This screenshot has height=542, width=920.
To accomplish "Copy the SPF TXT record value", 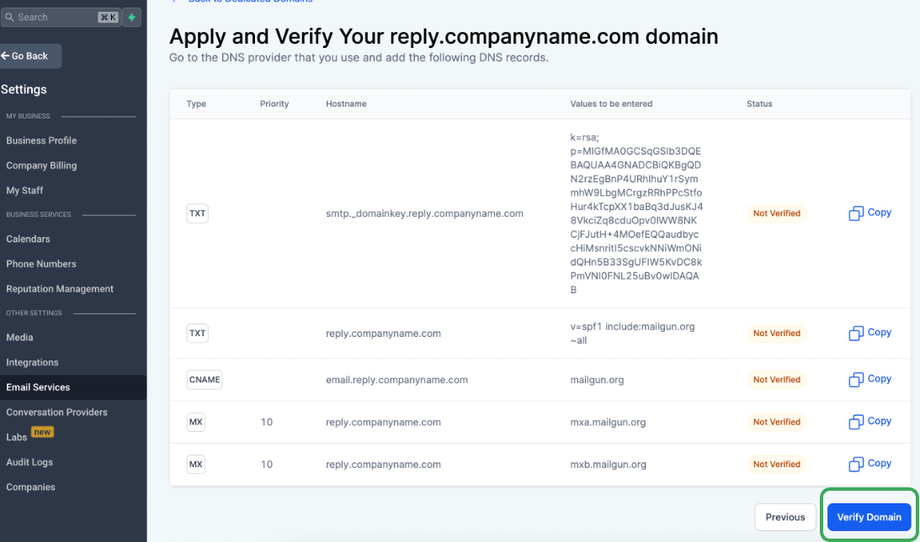I will pos(869,333).
